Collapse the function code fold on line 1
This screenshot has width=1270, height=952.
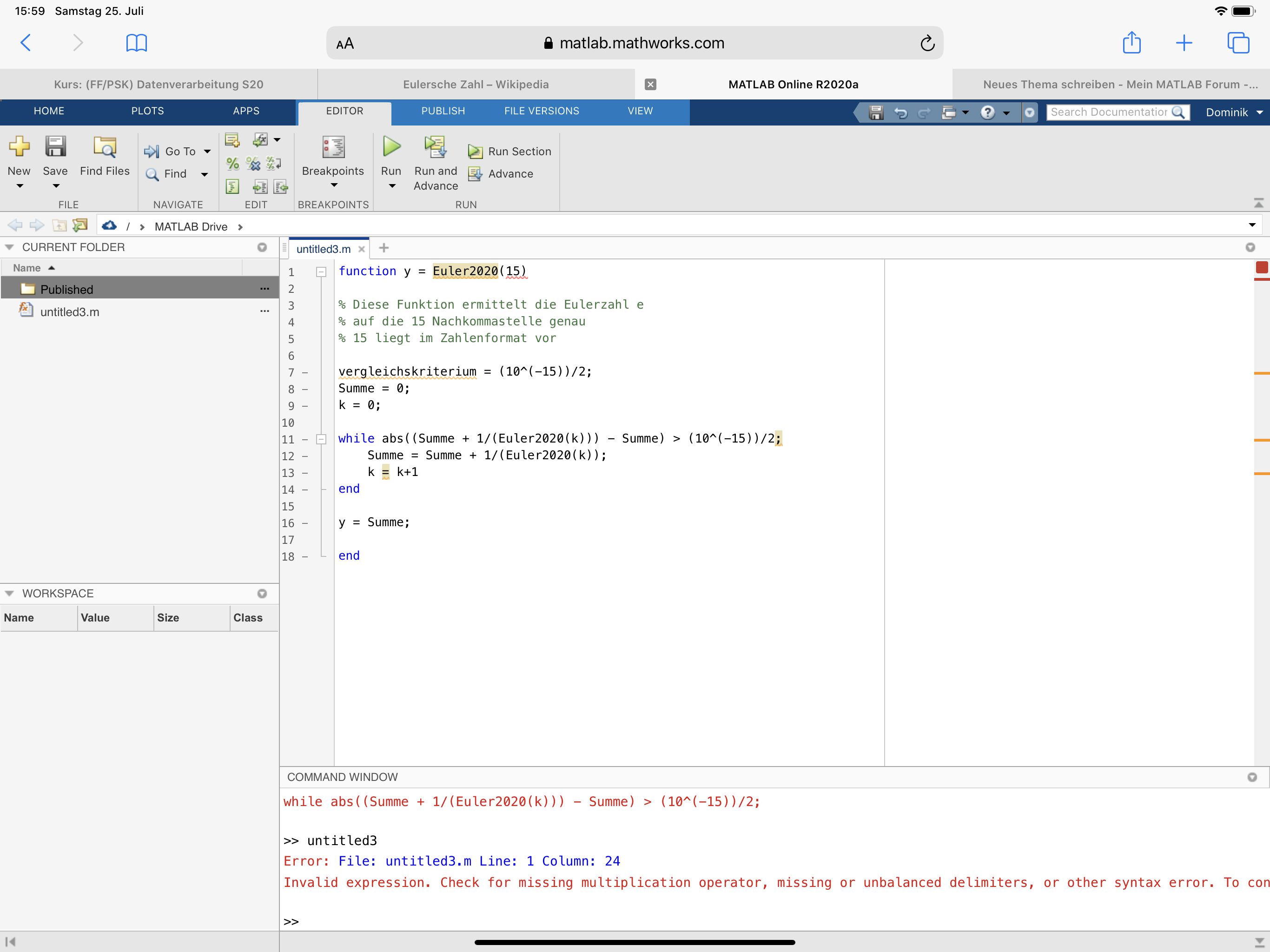click(322, 272)
